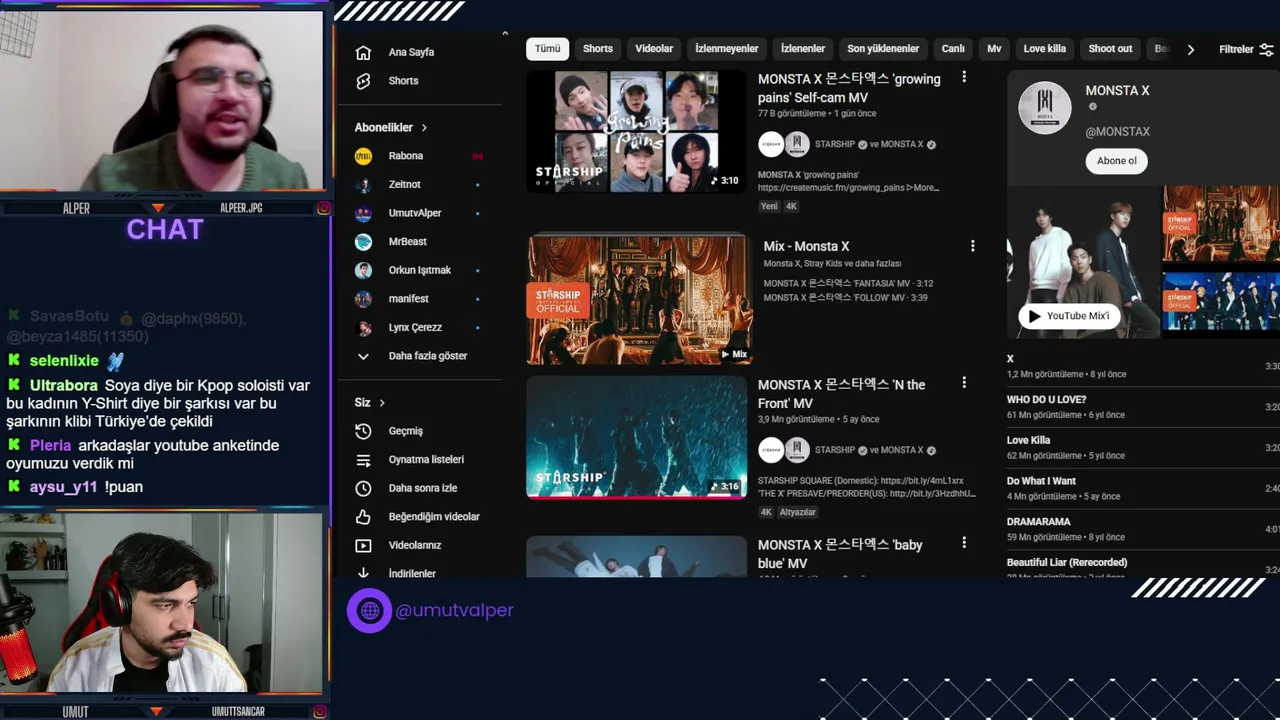Select the Shoot out chip
1280x720 pixels.
click(1110, 49)
